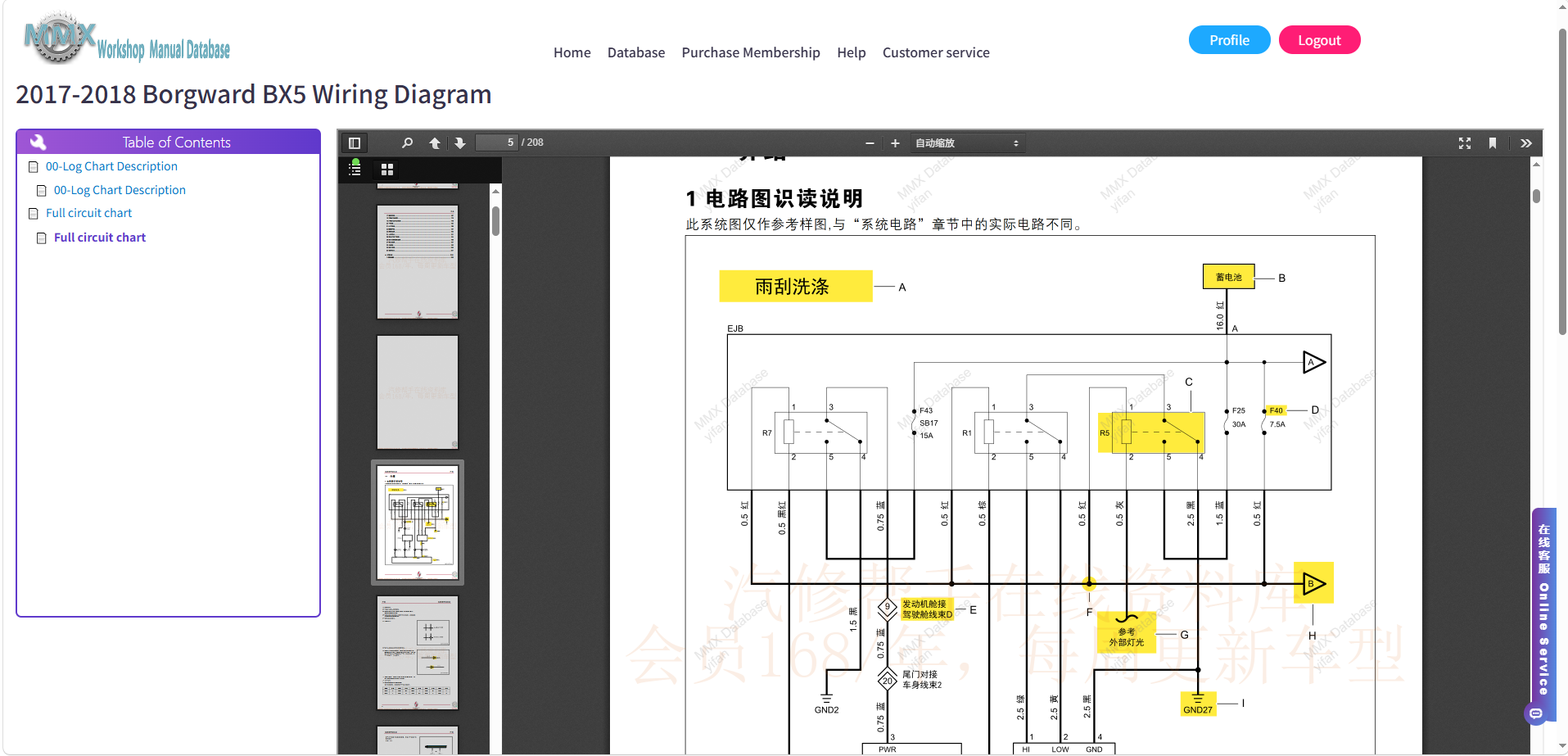Click the document icon beside first 00-Log Chart Description

[x=34, y=167]
